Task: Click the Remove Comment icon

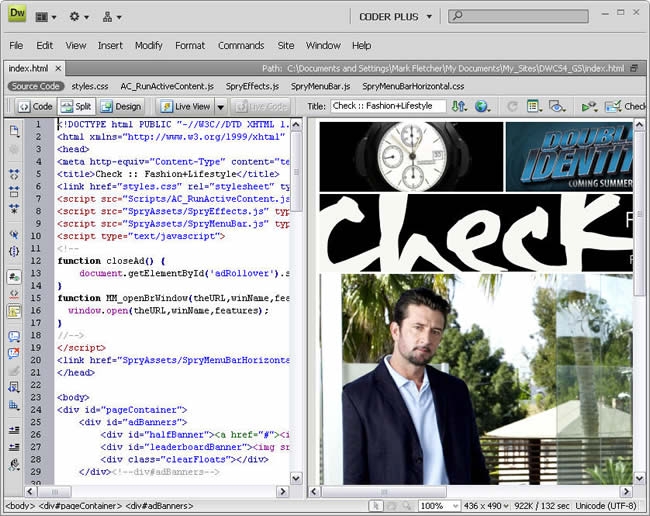Action: [14, 353]
